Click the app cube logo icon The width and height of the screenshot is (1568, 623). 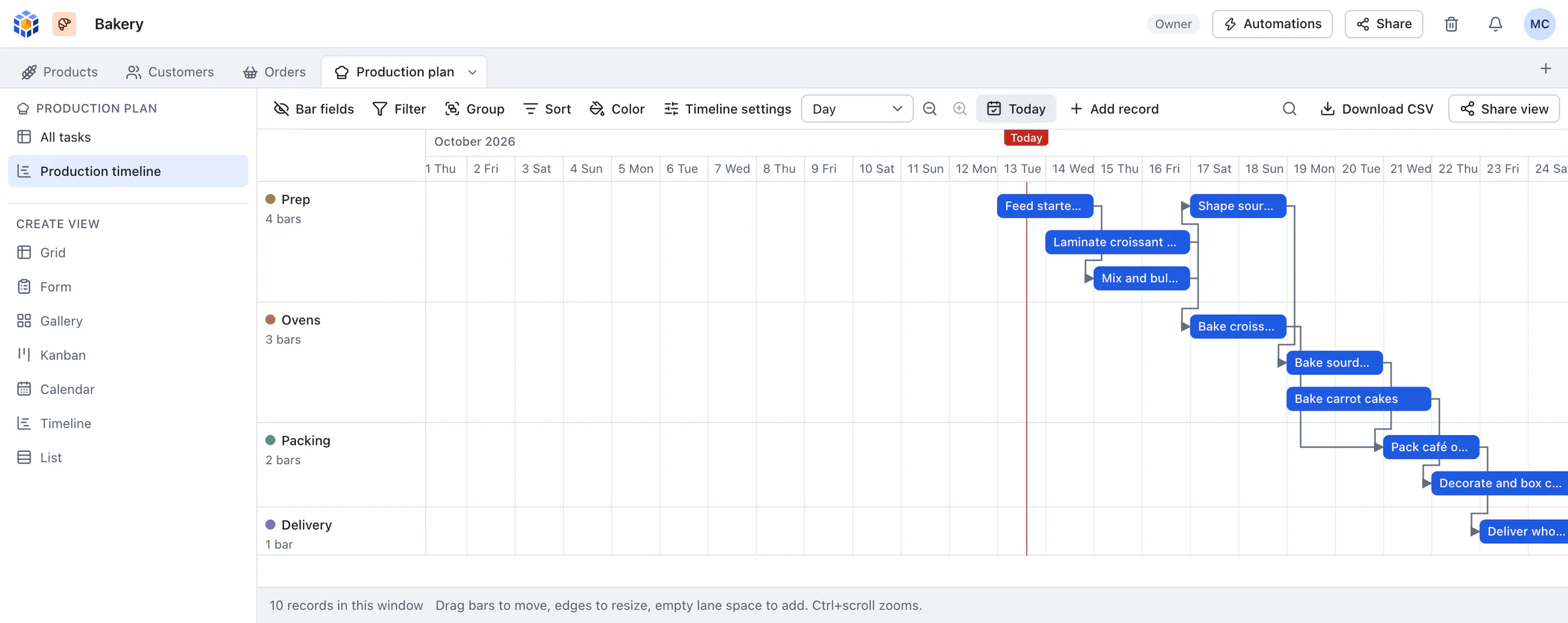pyautogui.click(x=26, y=24)
